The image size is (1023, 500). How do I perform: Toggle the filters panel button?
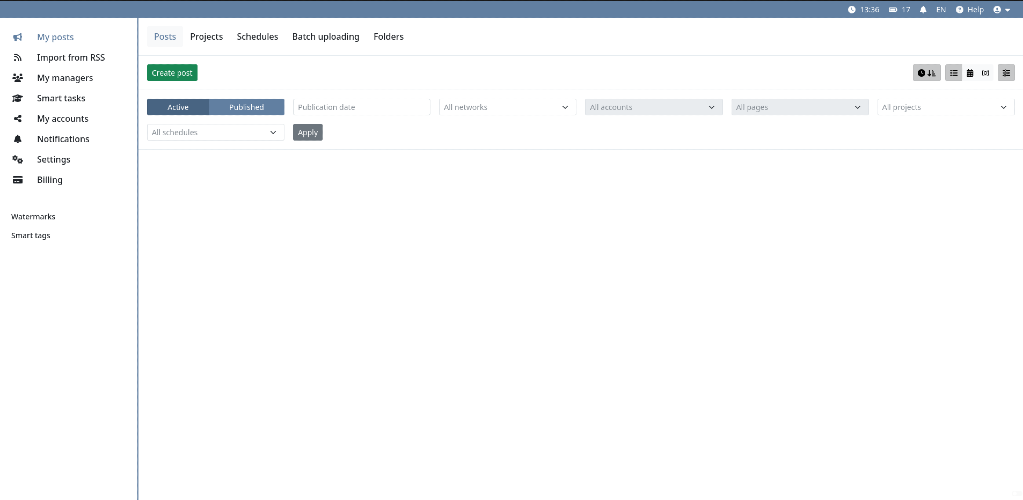point(1006,73)
